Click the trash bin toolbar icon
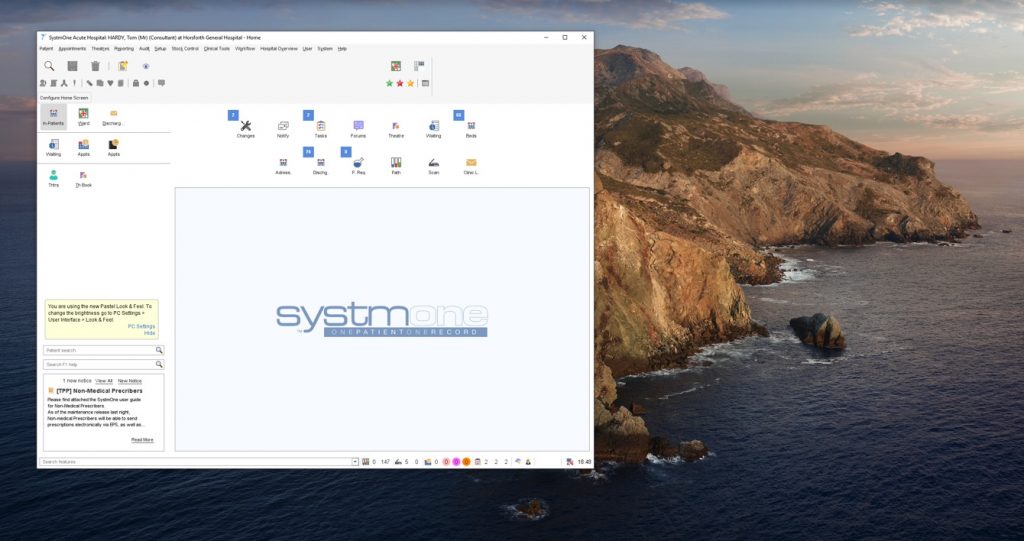 point(95,66)
